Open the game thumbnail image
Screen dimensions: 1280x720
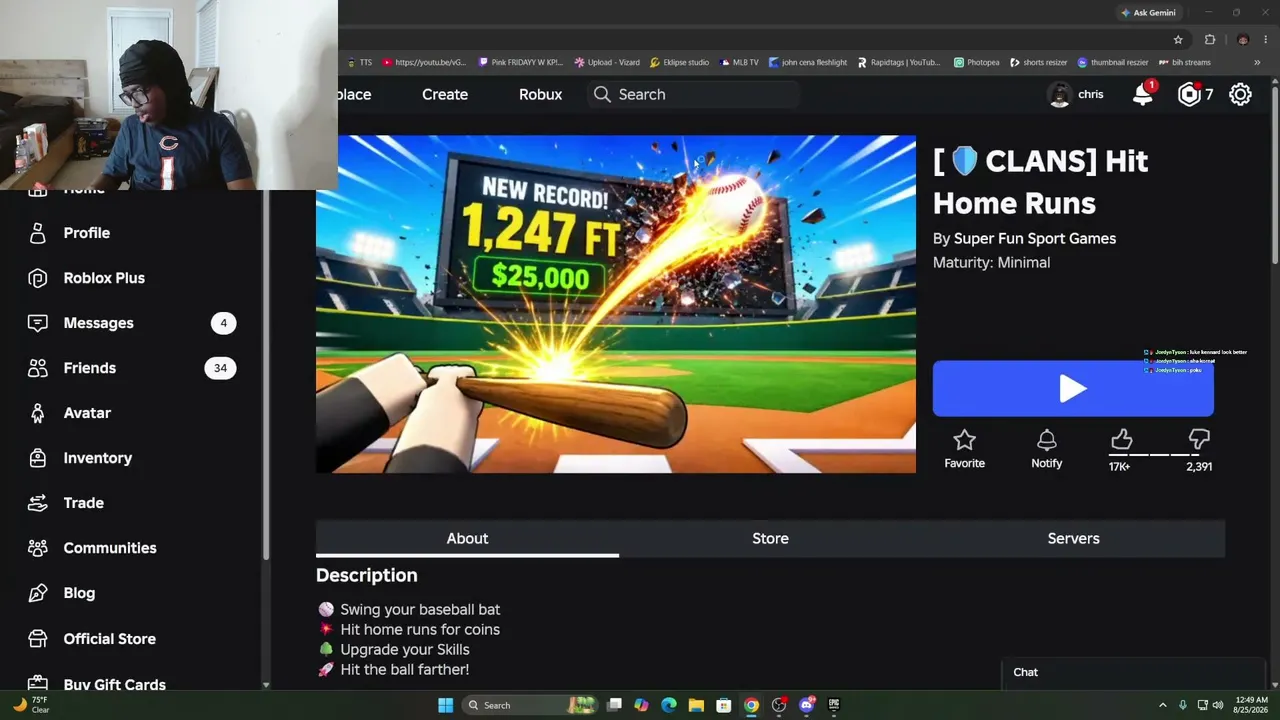pos(616,304)
